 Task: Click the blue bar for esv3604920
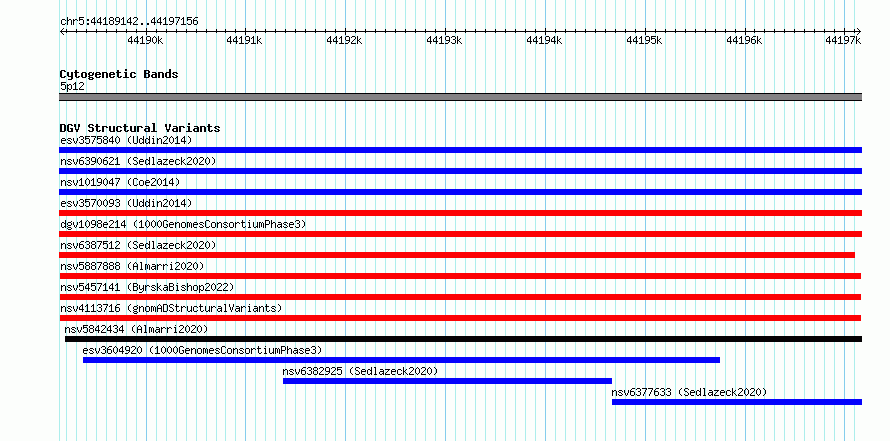(401, 360)
